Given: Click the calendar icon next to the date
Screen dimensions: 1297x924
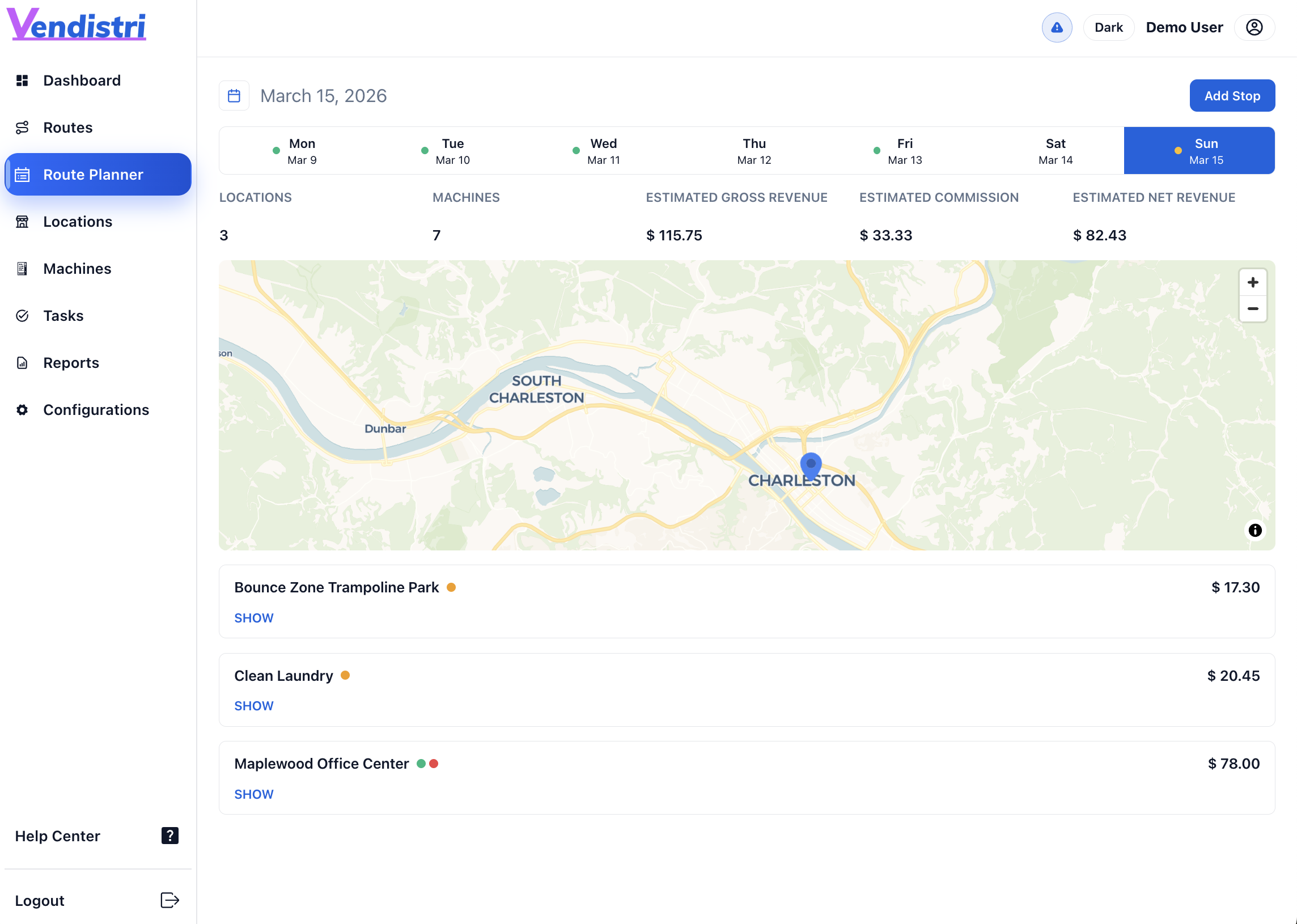Looking at the screenshot, I should [x=234, y=95].
